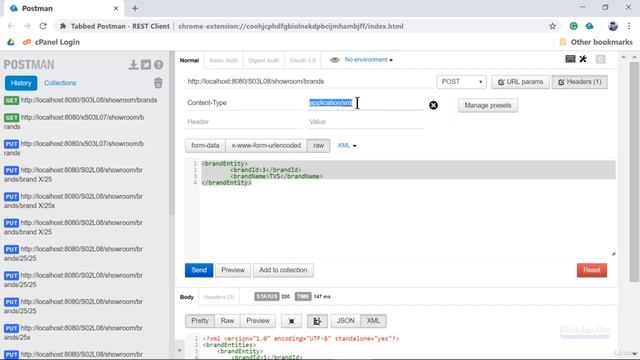Open settings wrench icon
640x360 pixels.
(x=583, y=59)
